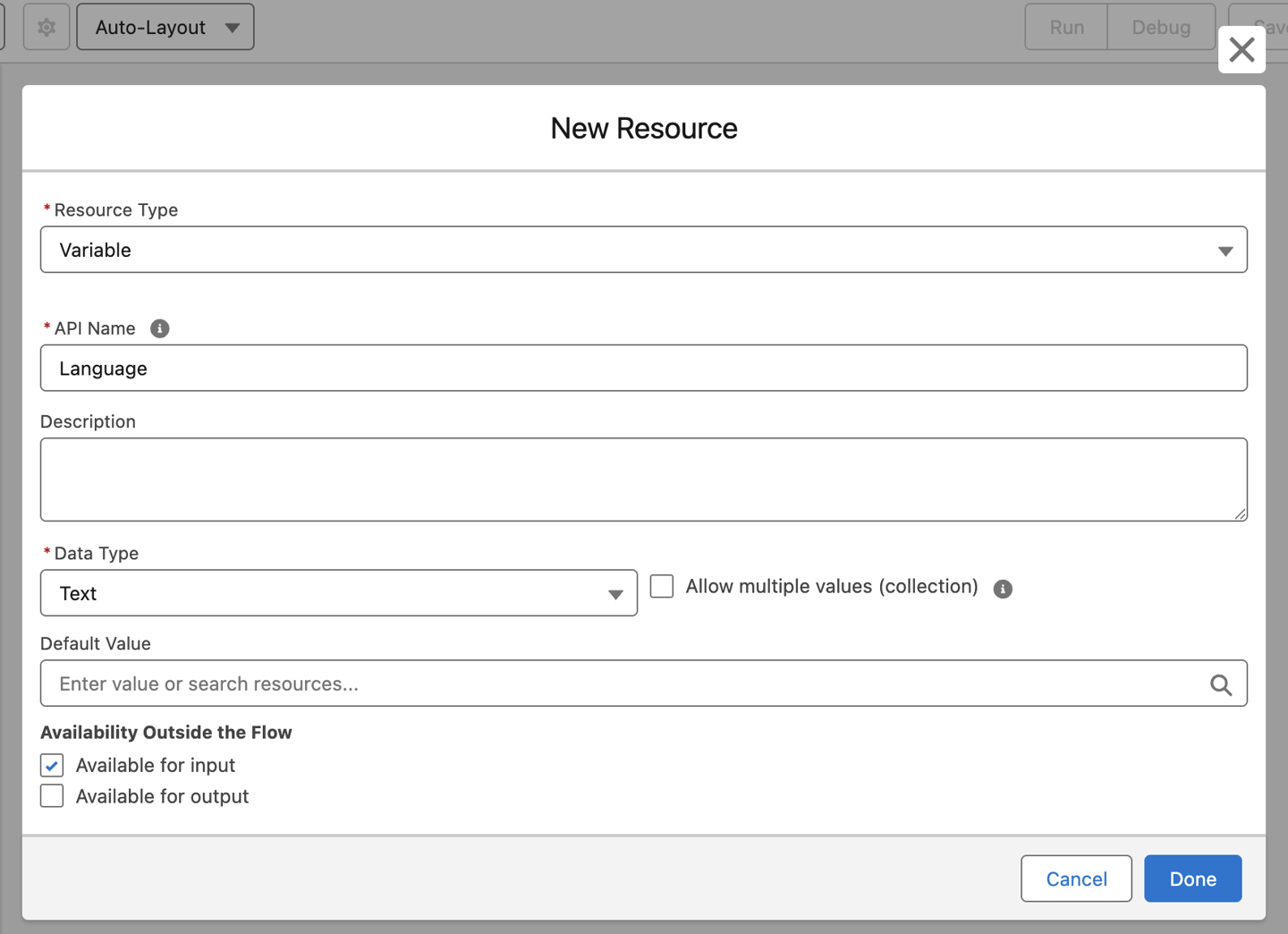Screen dimensions: 1288x934
Task: Click the Default Value search magnifier icon
Action: click(x=1221, y=684)
